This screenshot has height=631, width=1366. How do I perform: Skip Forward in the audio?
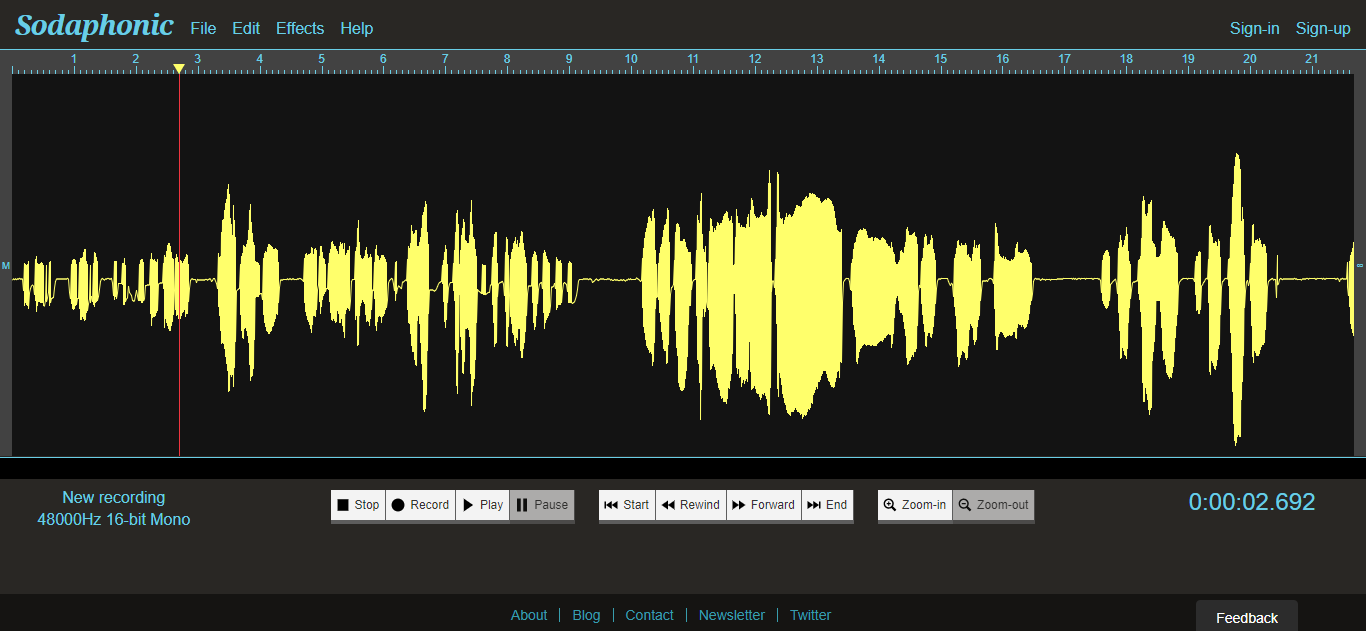coord(764,505)
